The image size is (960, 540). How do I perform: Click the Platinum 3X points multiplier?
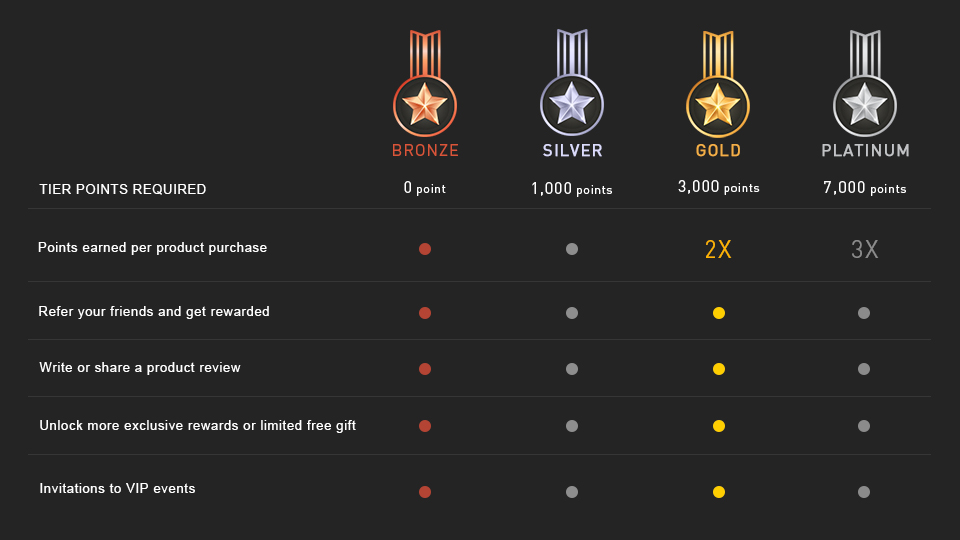pyautogui.click(x=865, y=250)
